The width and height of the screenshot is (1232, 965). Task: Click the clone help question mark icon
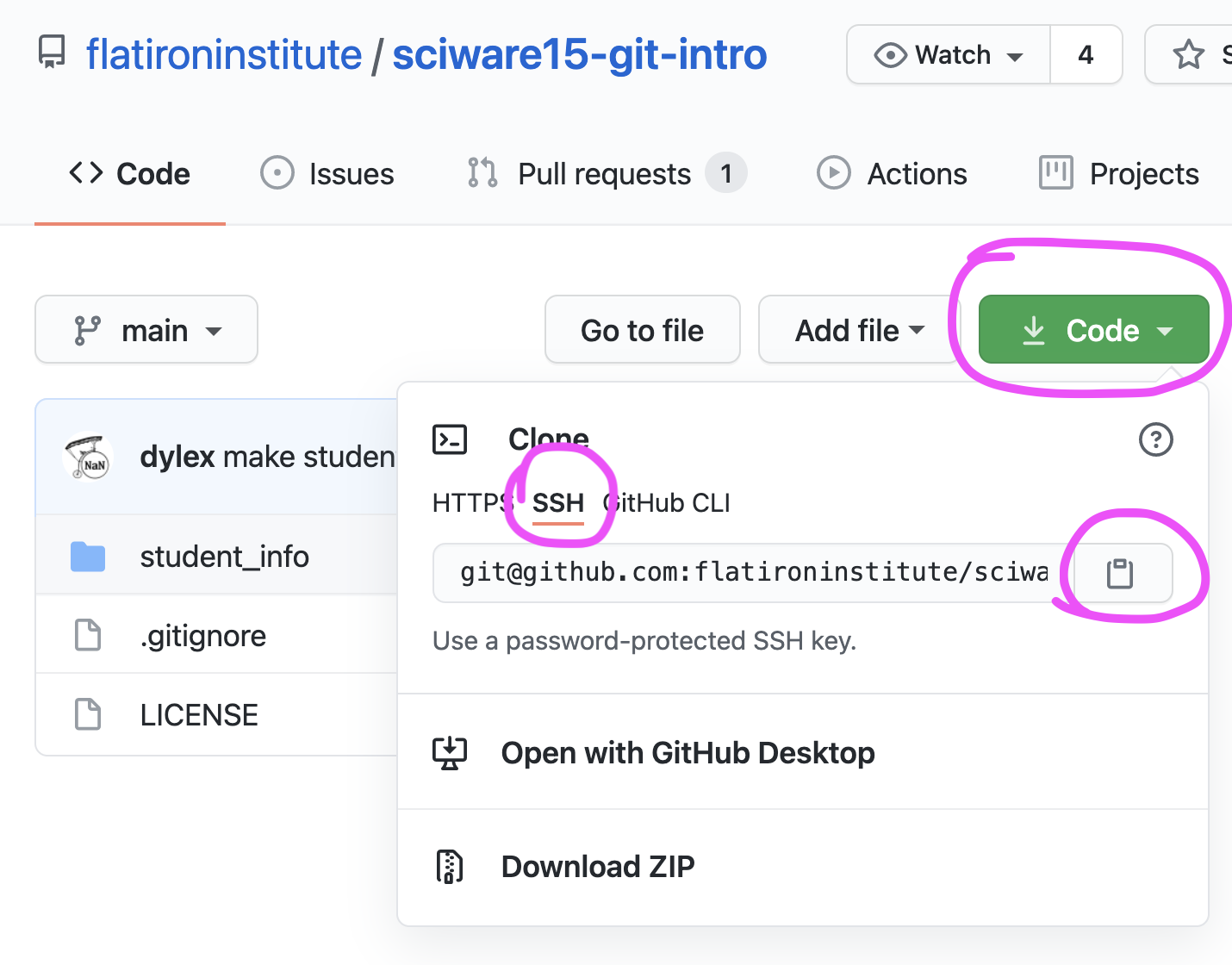(x=1156, y=439)
